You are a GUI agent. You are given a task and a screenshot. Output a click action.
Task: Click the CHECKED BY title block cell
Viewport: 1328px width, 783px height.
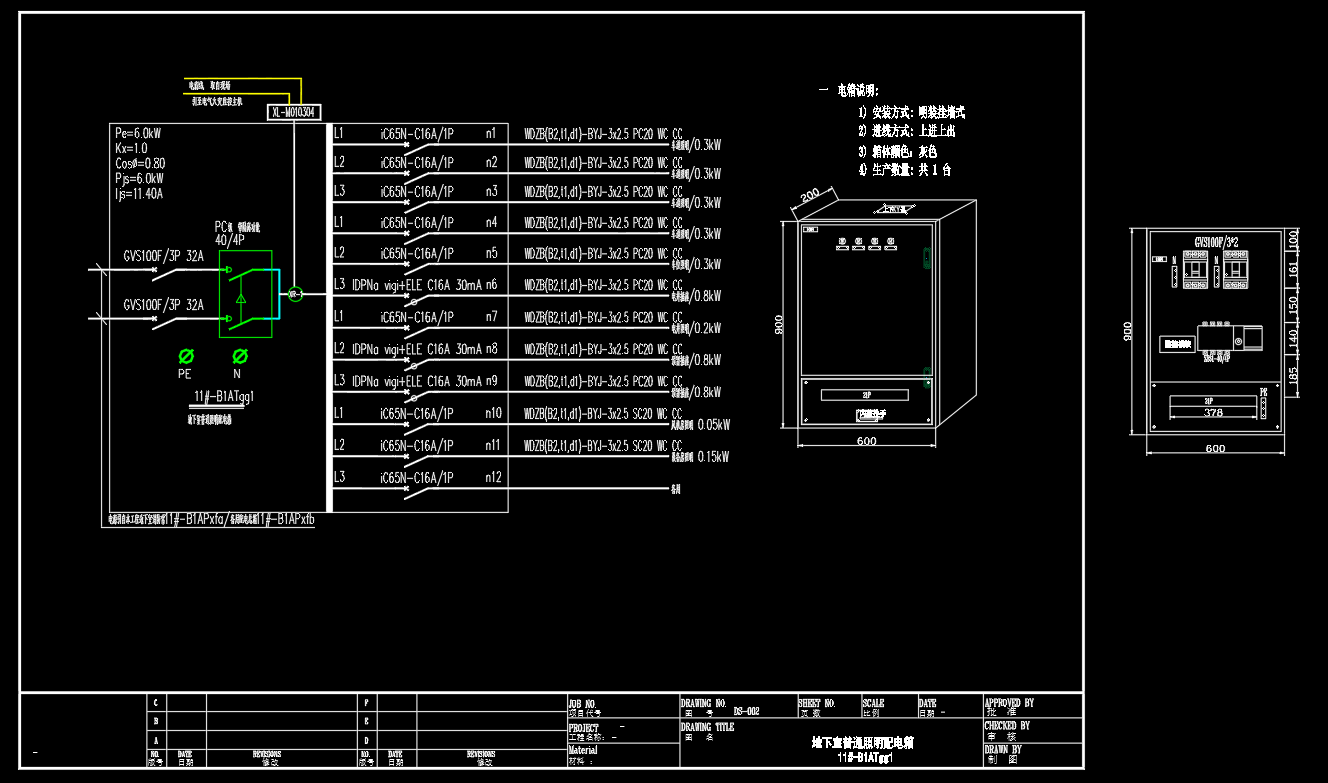point(1033,731)
